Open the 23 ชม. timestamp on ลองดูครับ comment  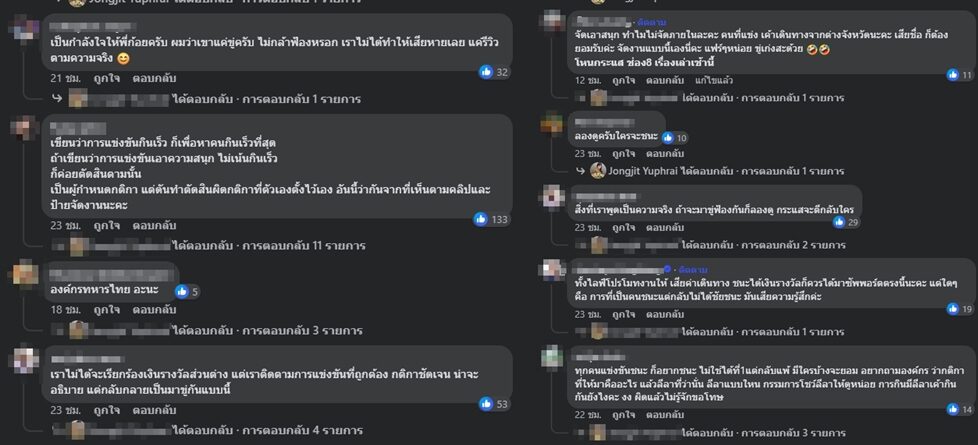[586, 154]
